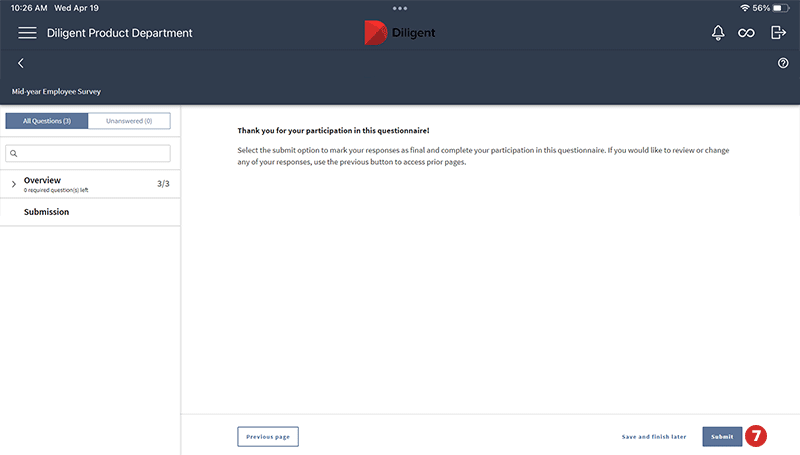Focus the question search field
The width and height of the screenshot is (800, 455).
pos(90,153)
